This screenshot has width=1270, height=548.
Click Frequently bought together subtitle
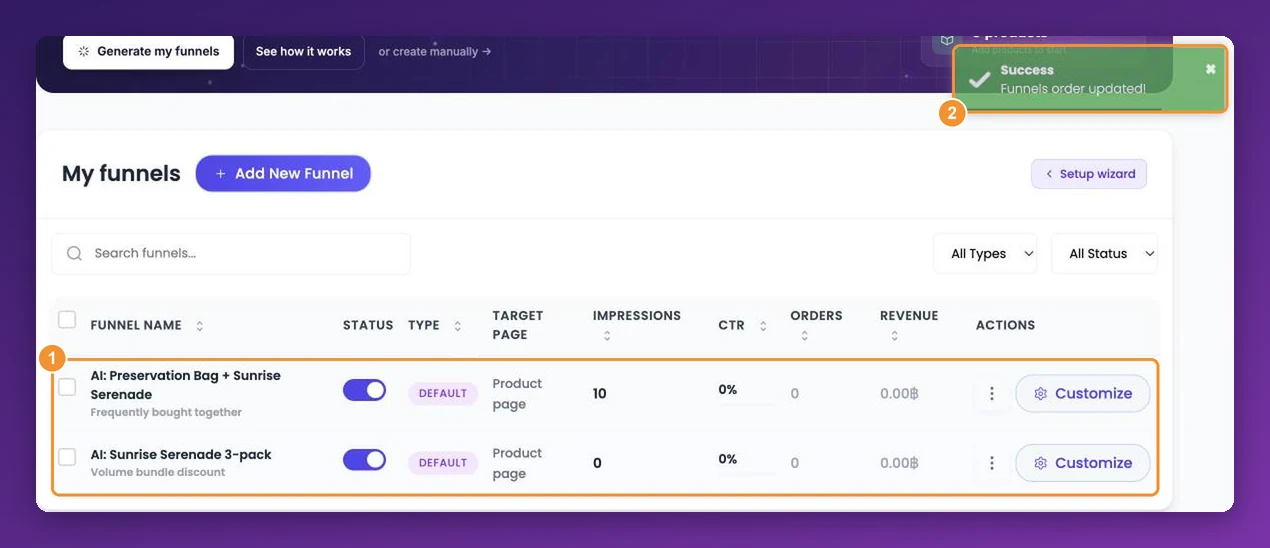[166, 412]
